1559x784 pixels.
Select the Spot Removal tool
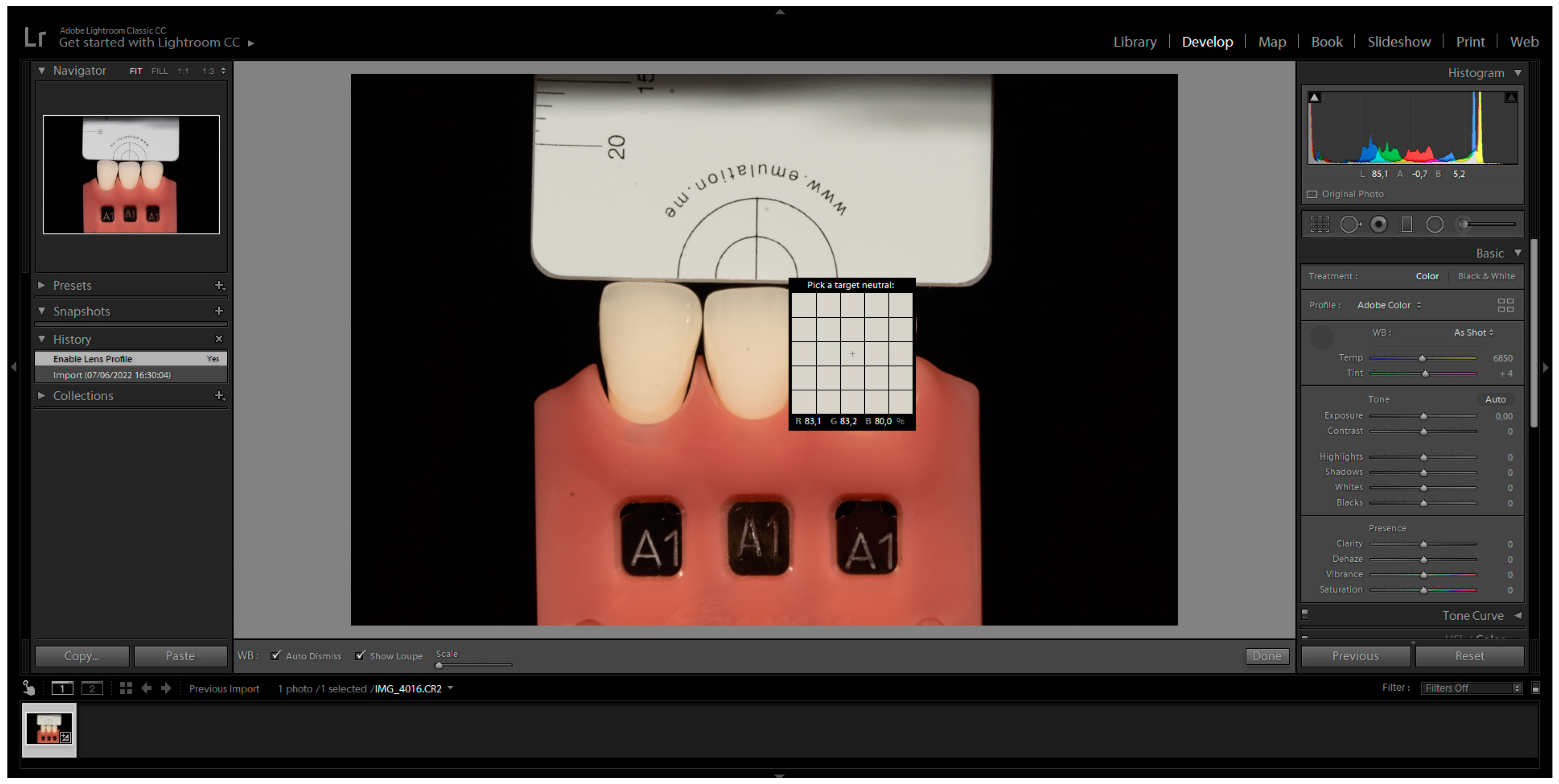pos(1349,224)
